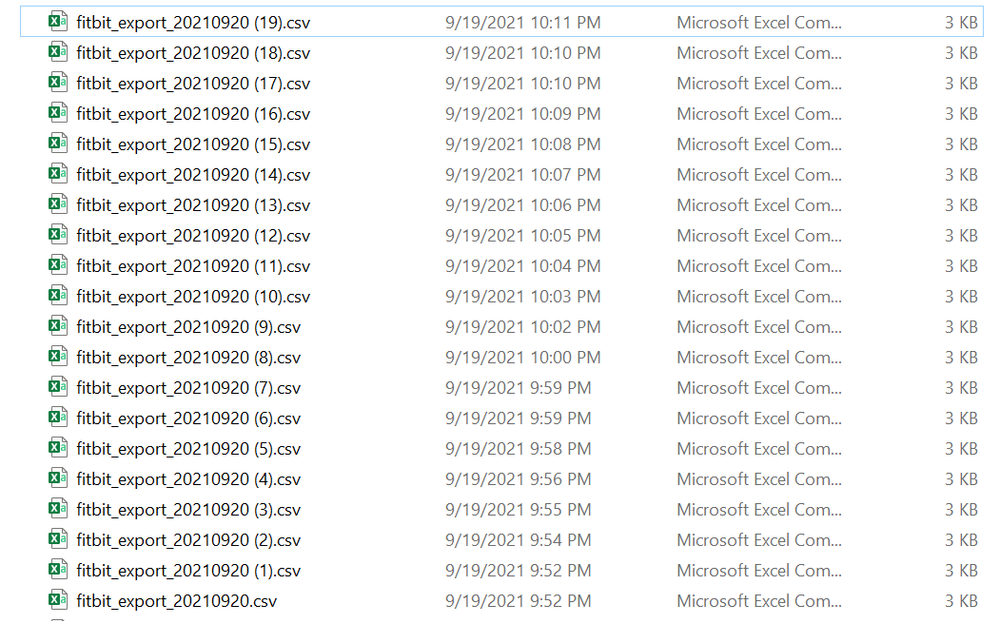Select file name fitbit_export_20210920 (19).csv
999x621 pixels.
[x=193, y=23]
